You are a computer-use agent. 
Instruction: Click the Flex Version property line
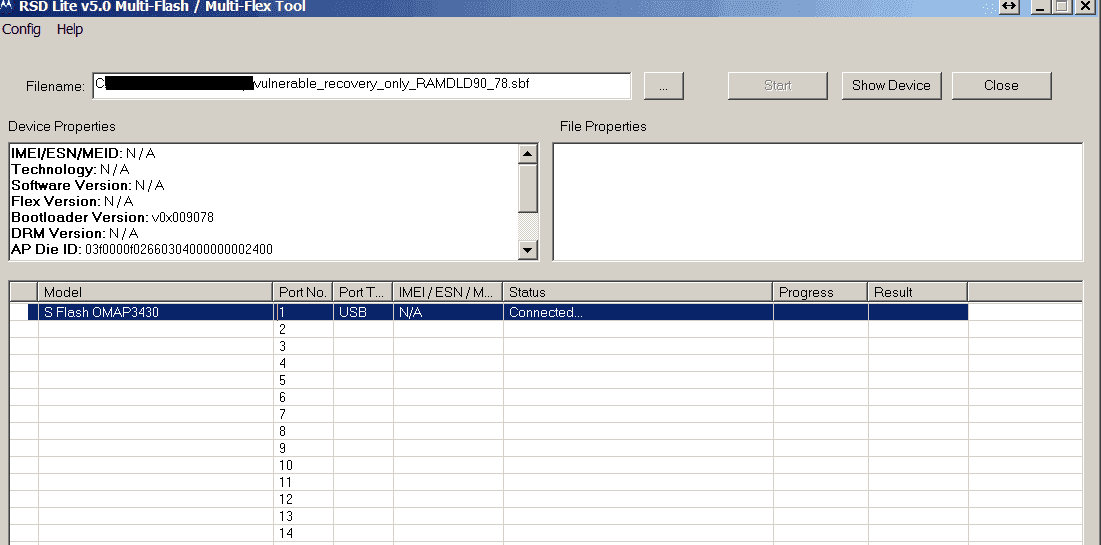pos(72,202)
